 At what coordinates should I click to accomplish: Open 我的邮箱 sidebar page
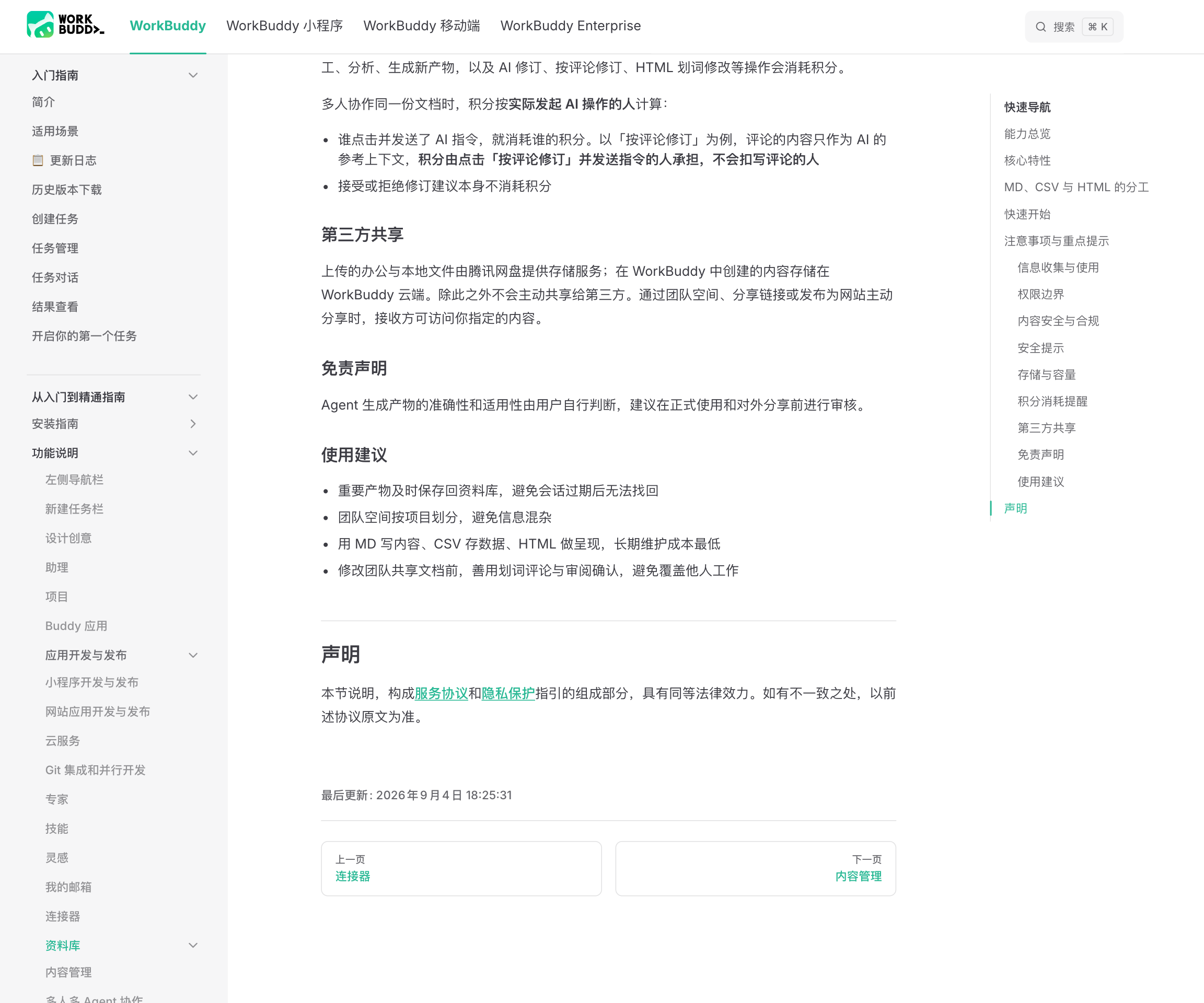[x=69, y=887]
